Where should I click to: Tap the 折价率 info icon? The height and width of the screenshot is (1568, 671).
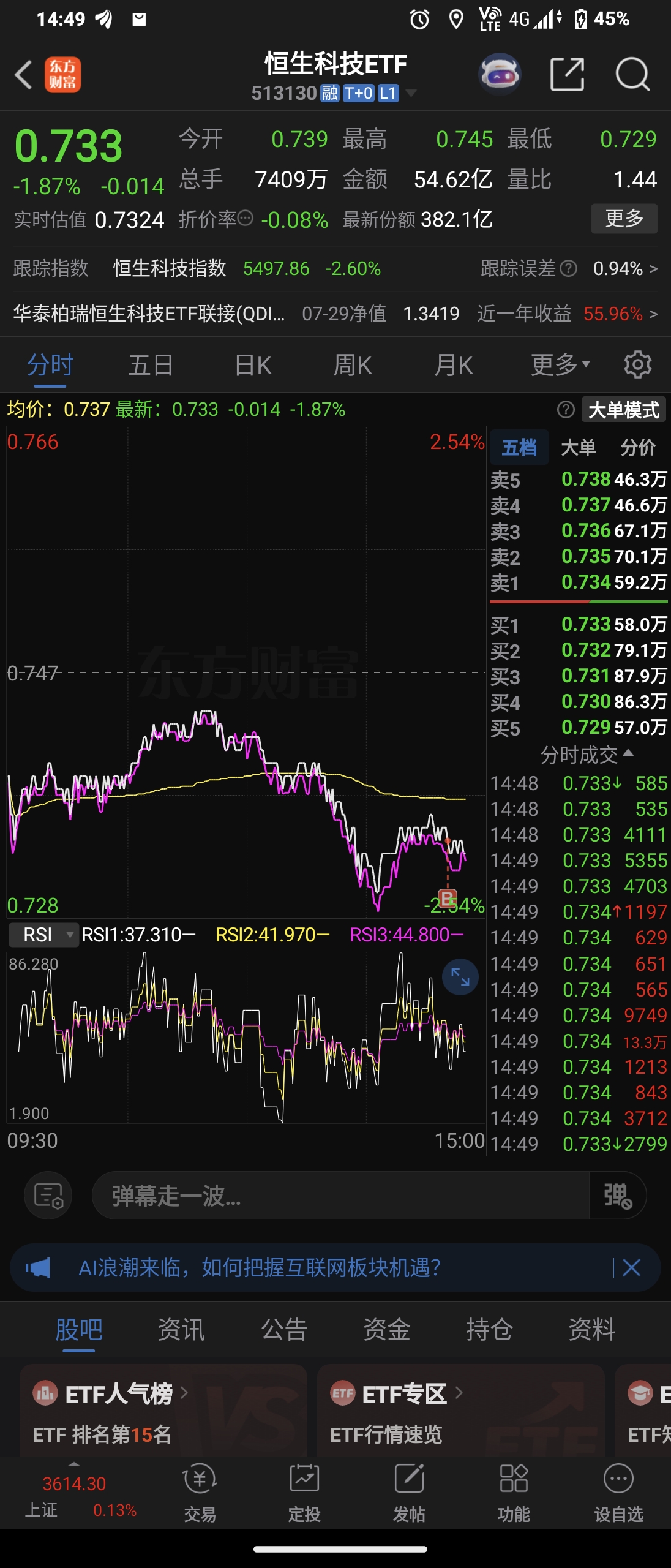tap(245, 218)
